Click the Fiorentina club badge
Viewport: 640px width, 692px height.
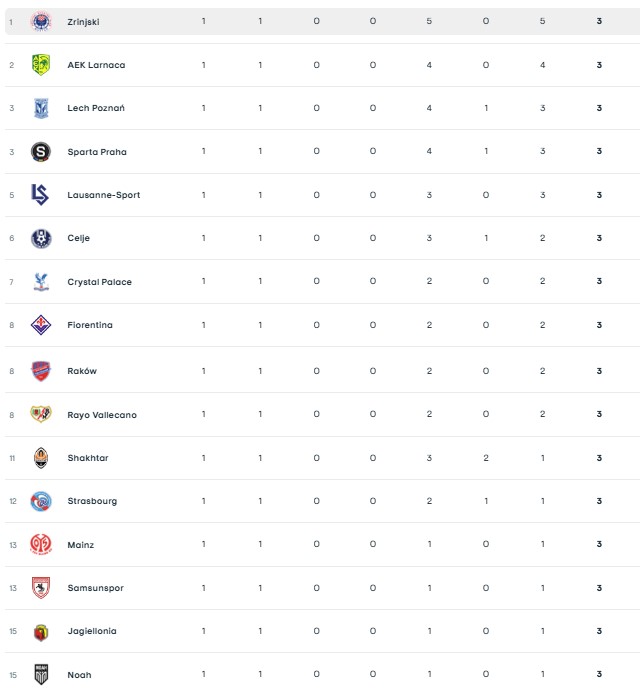coord(40,325)
